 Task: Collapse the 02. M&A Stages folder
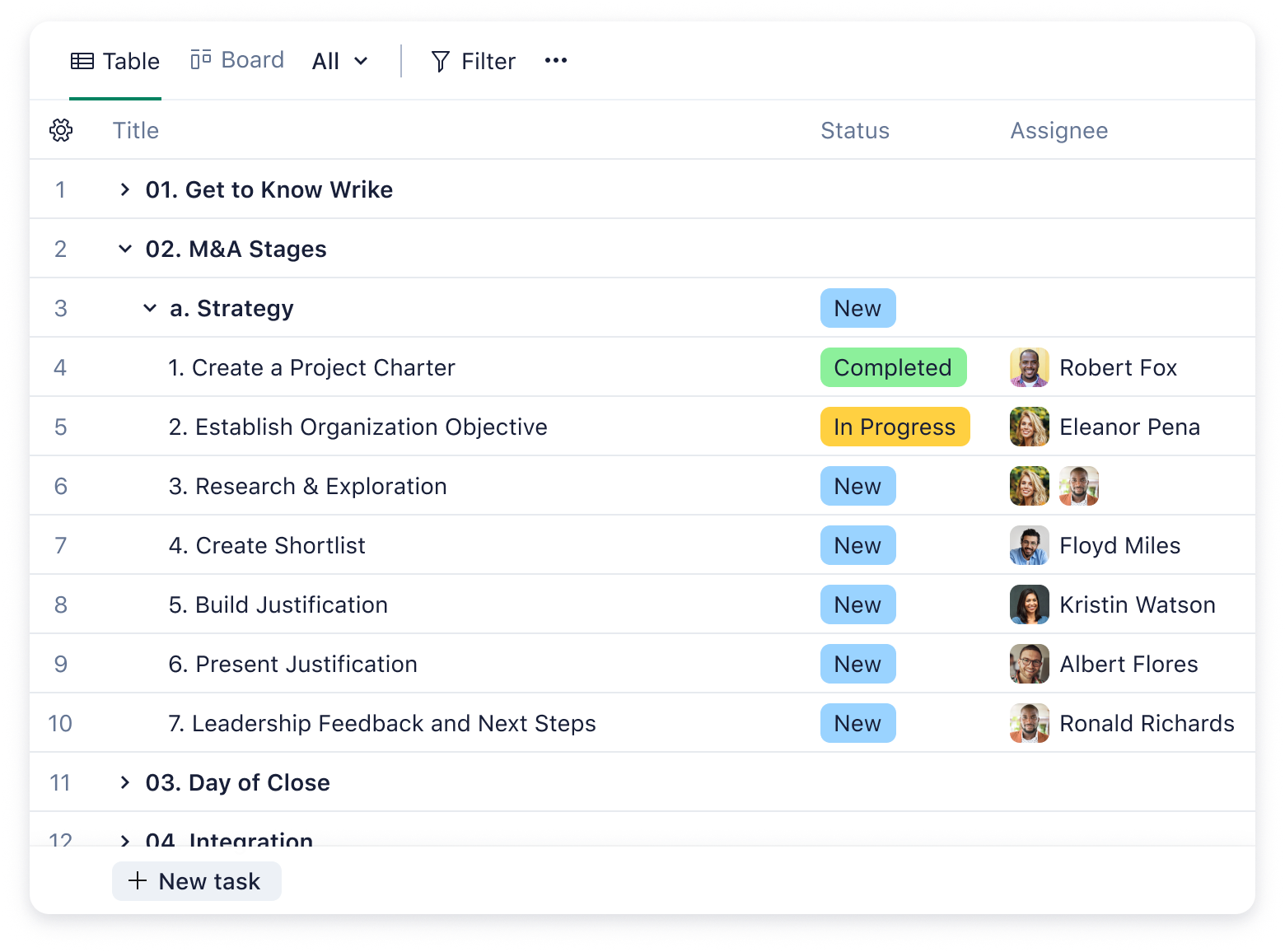pos(124,249)
